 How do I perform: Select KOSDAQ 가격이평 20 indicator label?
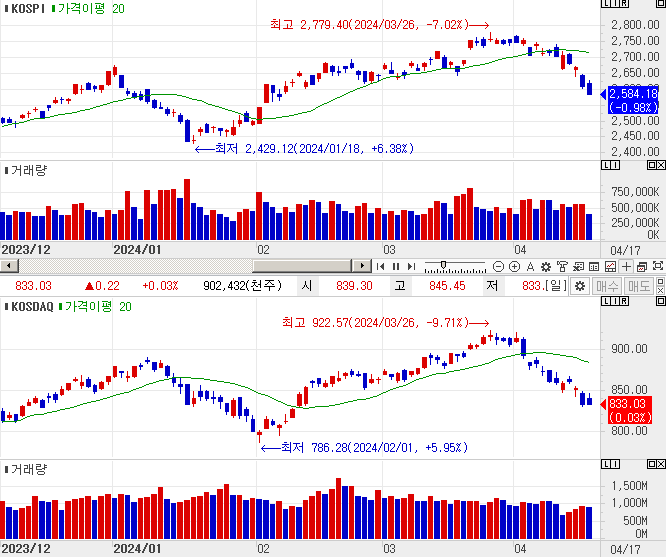click(95, 306)
